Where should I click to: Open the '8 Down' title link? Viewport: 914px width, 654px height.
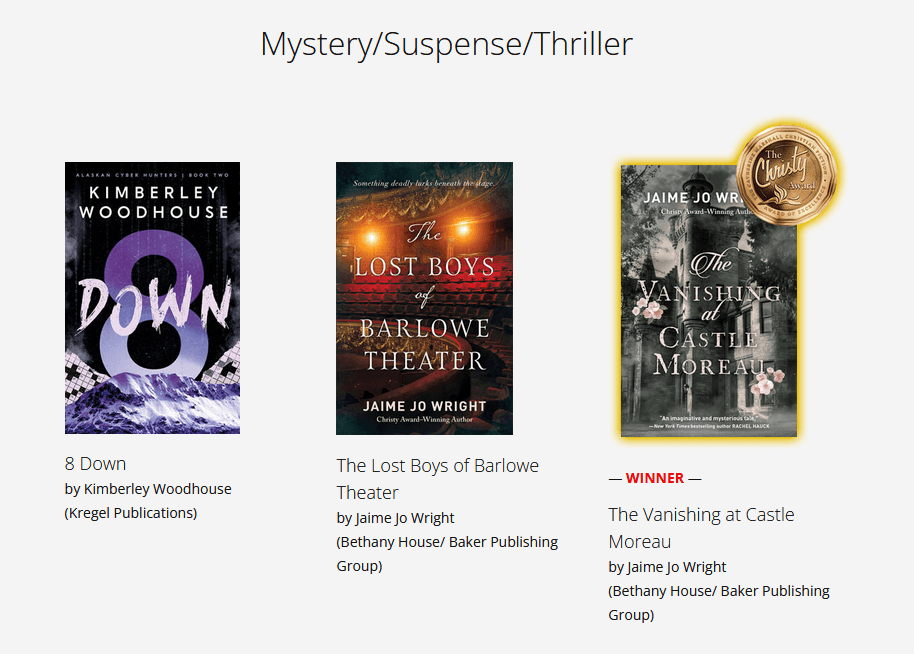click(x=96, y=463)
